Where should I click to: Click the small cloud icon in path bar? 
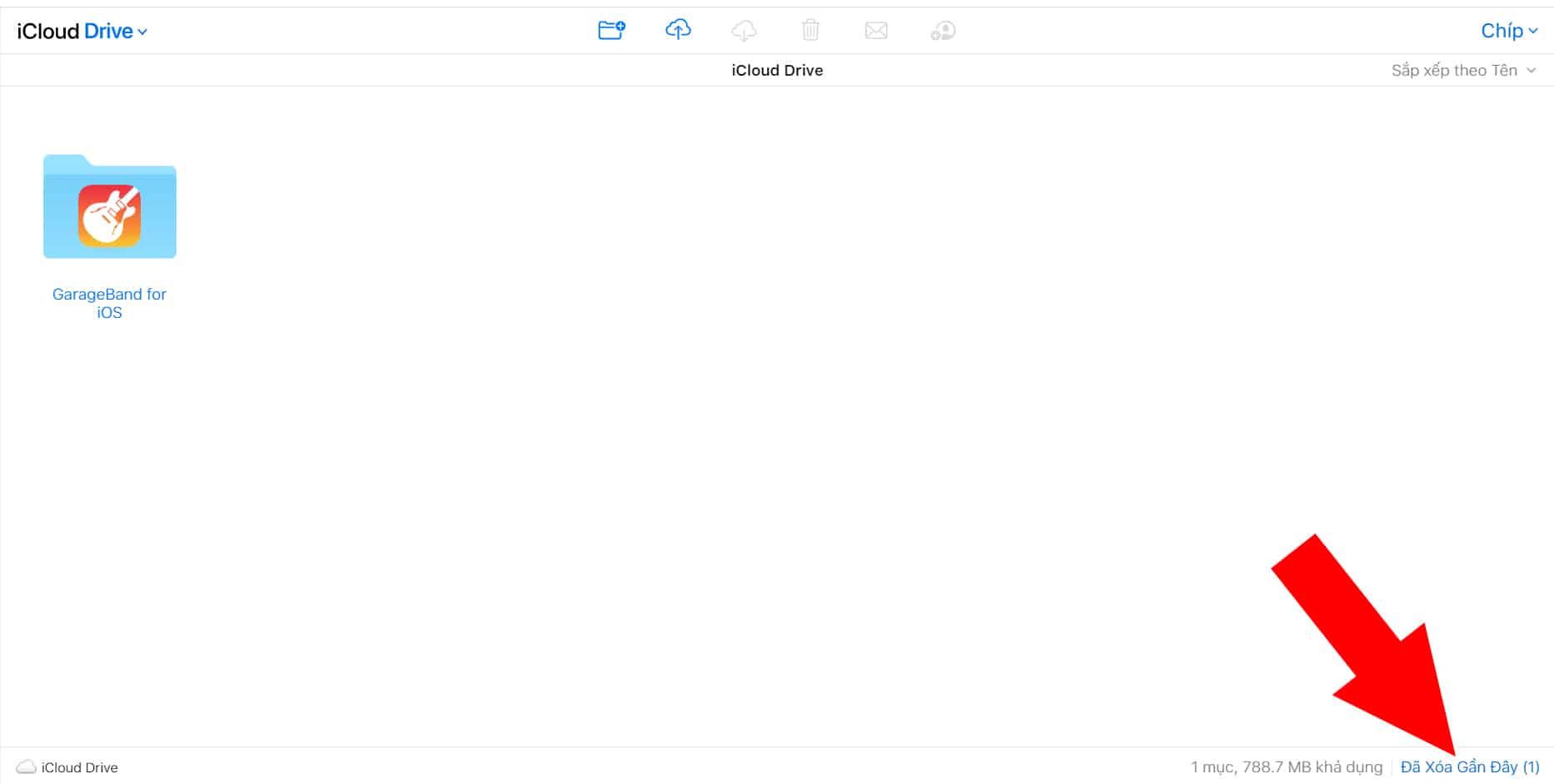tap(27, 767)
